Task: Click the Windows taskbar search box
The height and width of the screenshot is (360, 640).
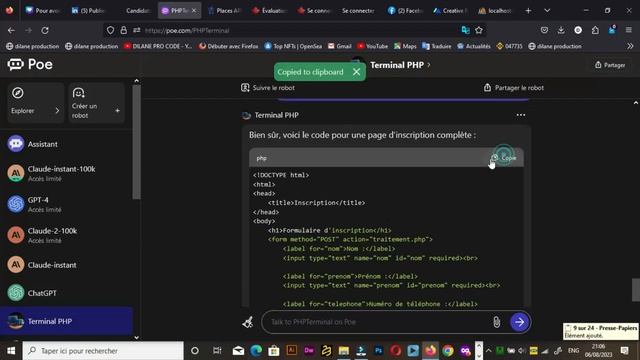Action: click(103, 351)
